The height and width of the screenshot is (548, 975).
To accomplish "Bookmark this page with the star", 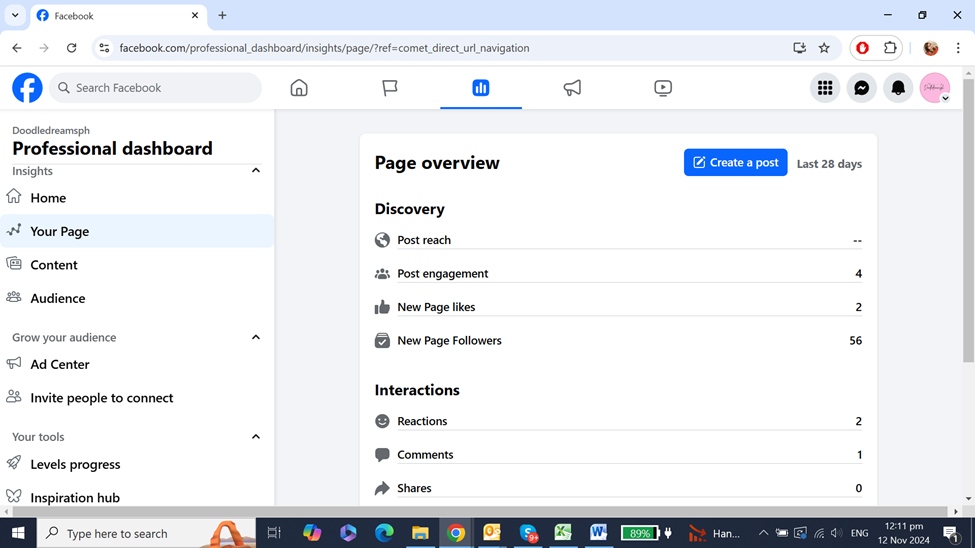I will [824, 48].
